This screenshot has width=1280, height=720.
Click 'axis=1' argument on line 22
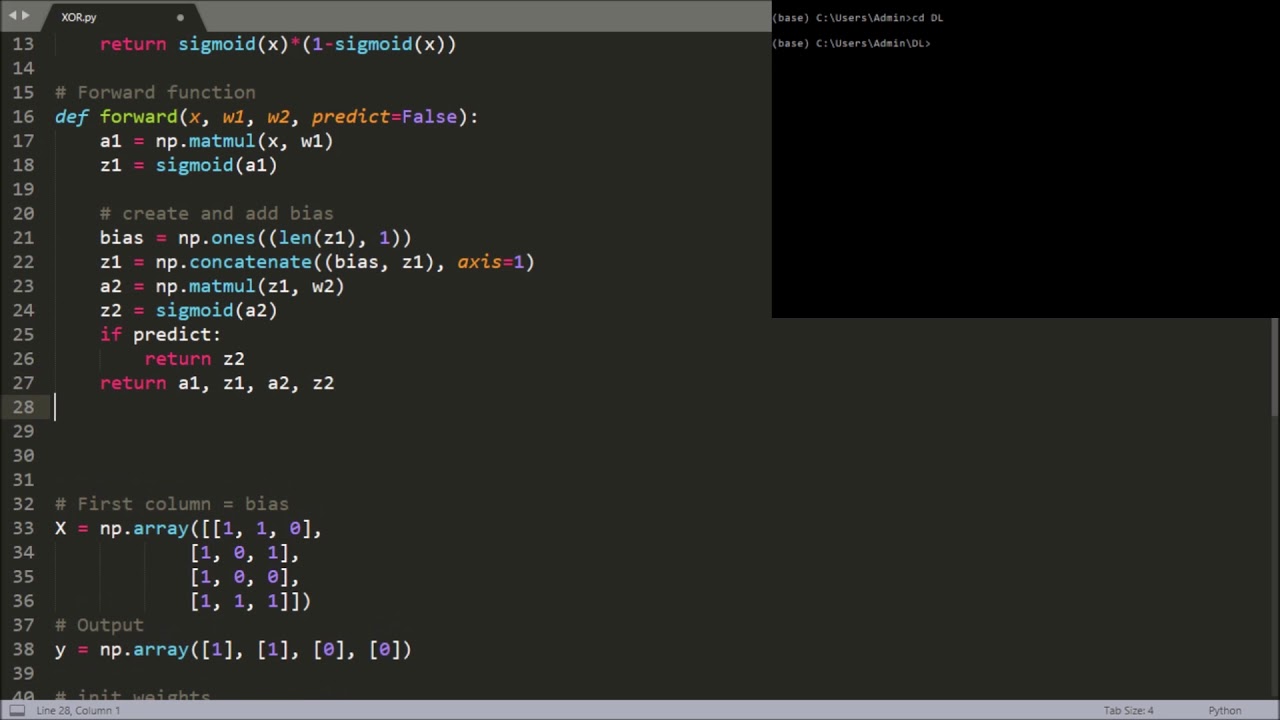[491, 262]
